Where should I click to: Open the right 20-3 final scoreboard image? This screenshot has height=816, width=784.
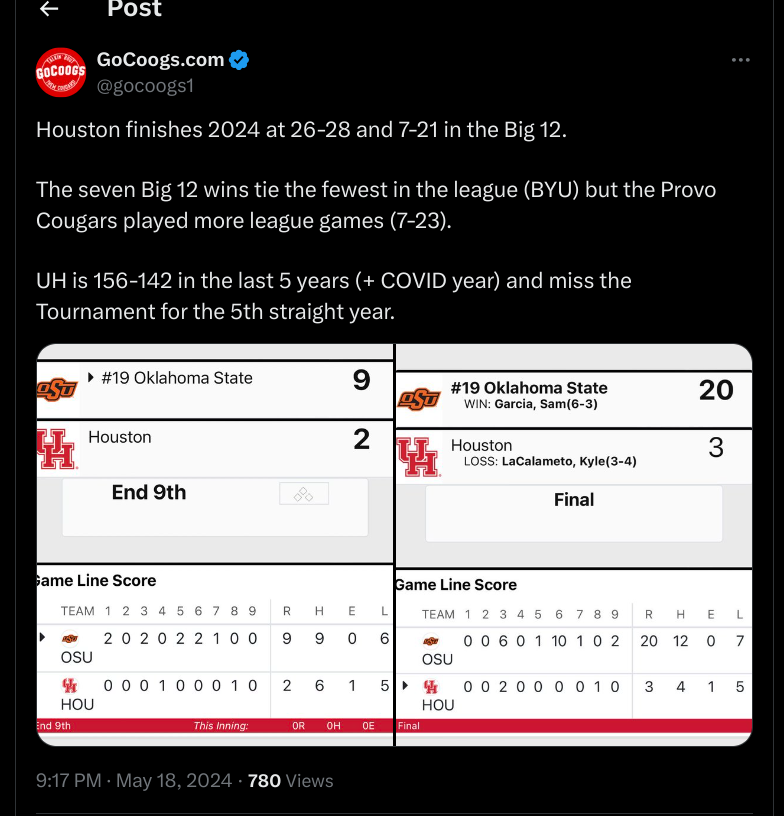click(574, 545)
